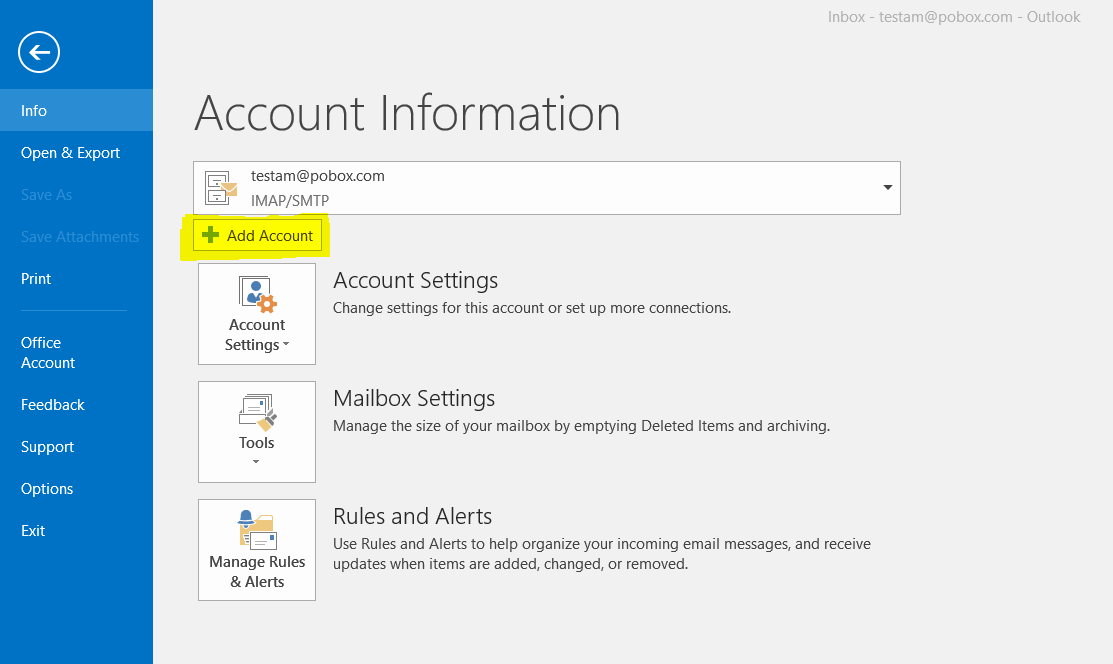1113x664 pixels.
Task: Click the Mailbox Tools cleanup icon
Action: tap(257, 413)
